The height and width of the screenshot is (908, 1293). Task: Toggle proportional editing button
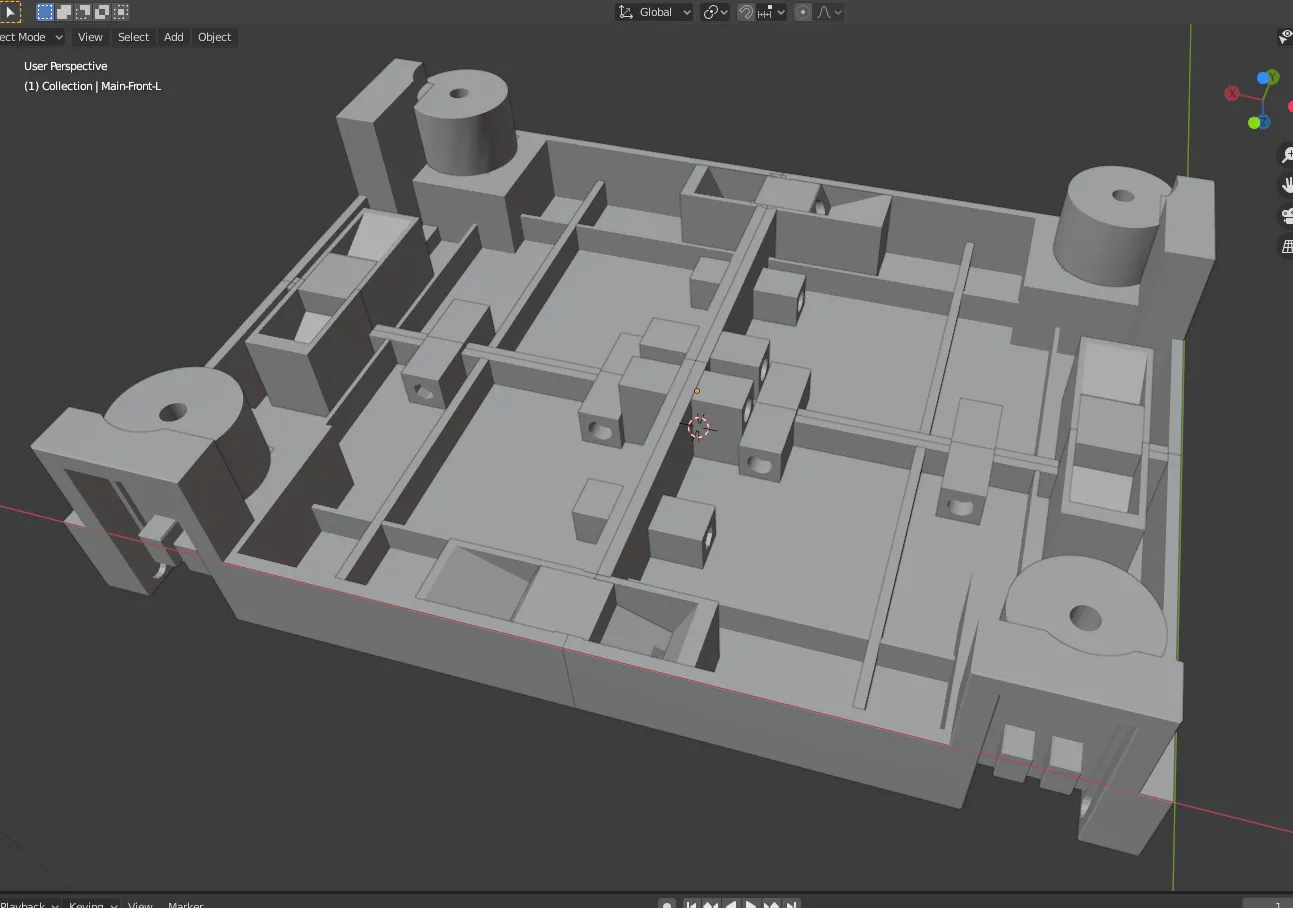(802, 12)
